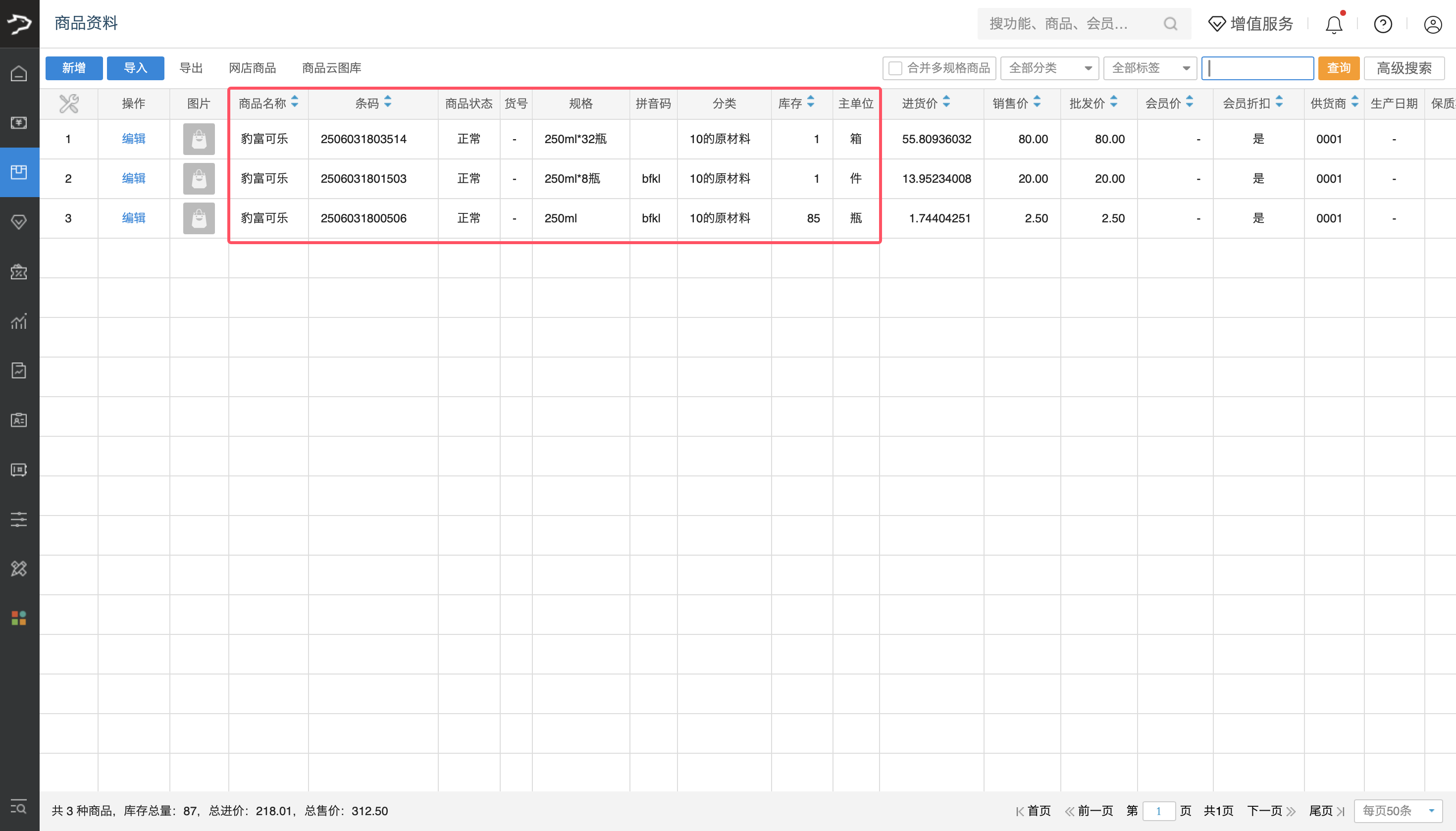Click barcode cell 2506031803514
Viewport: 1456px width, 831px height.
coord(364,139)
